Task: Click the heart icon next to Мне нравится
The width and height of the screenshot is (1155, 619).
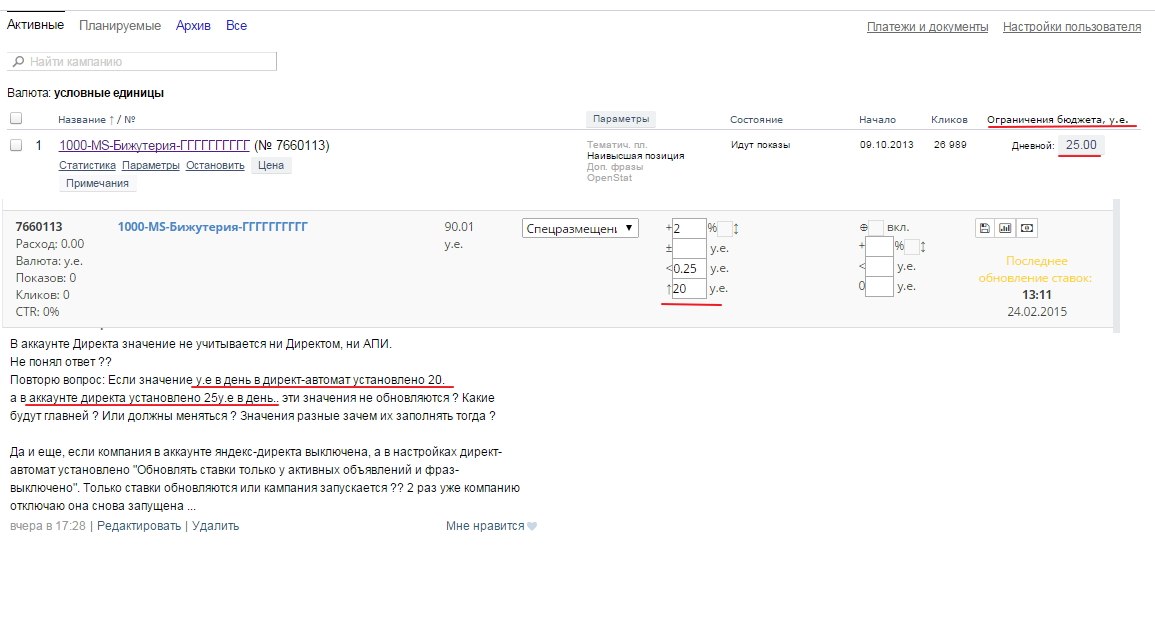Action: click(532, 526)
